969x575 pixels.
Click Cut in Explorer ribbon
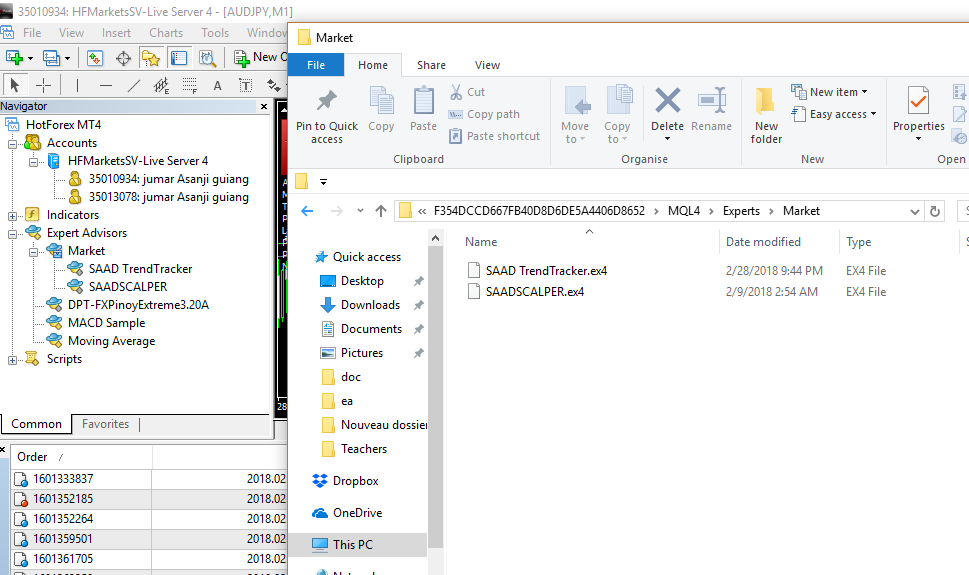pos(467,92)
